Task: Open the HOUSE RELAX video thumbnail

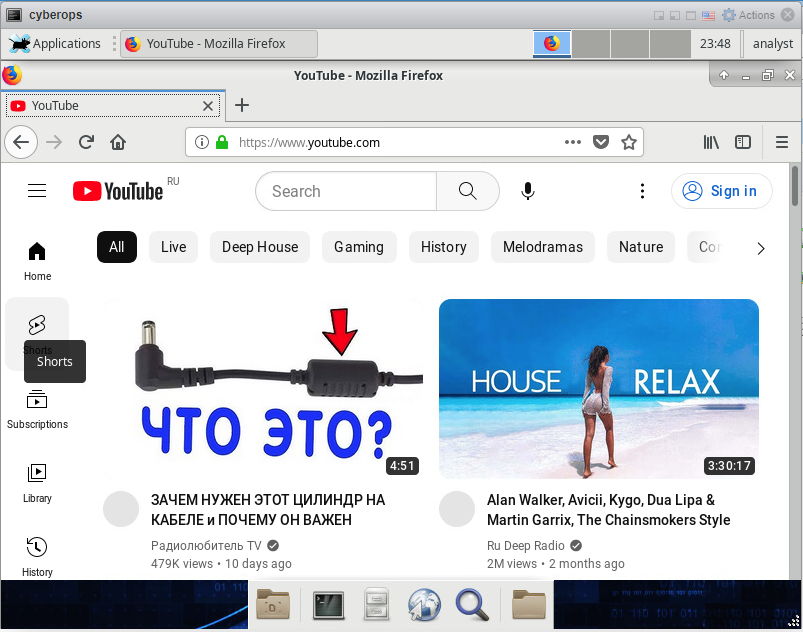Action: click(x=599, y=389)
